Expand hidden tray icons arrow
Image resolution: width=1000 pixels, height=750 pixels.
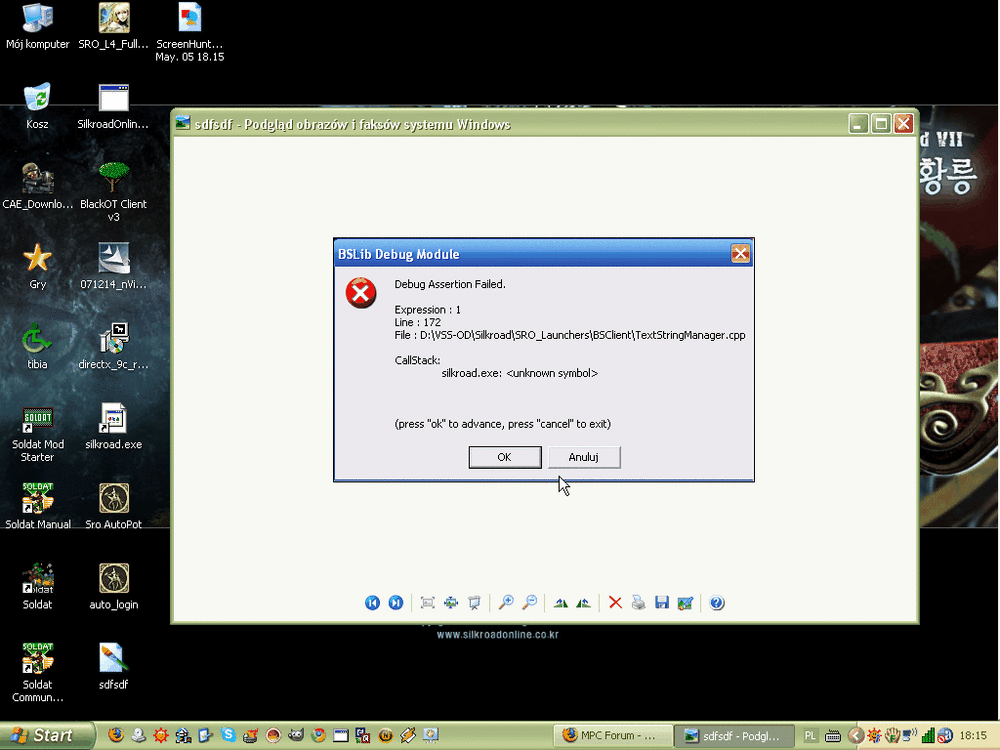856,736
